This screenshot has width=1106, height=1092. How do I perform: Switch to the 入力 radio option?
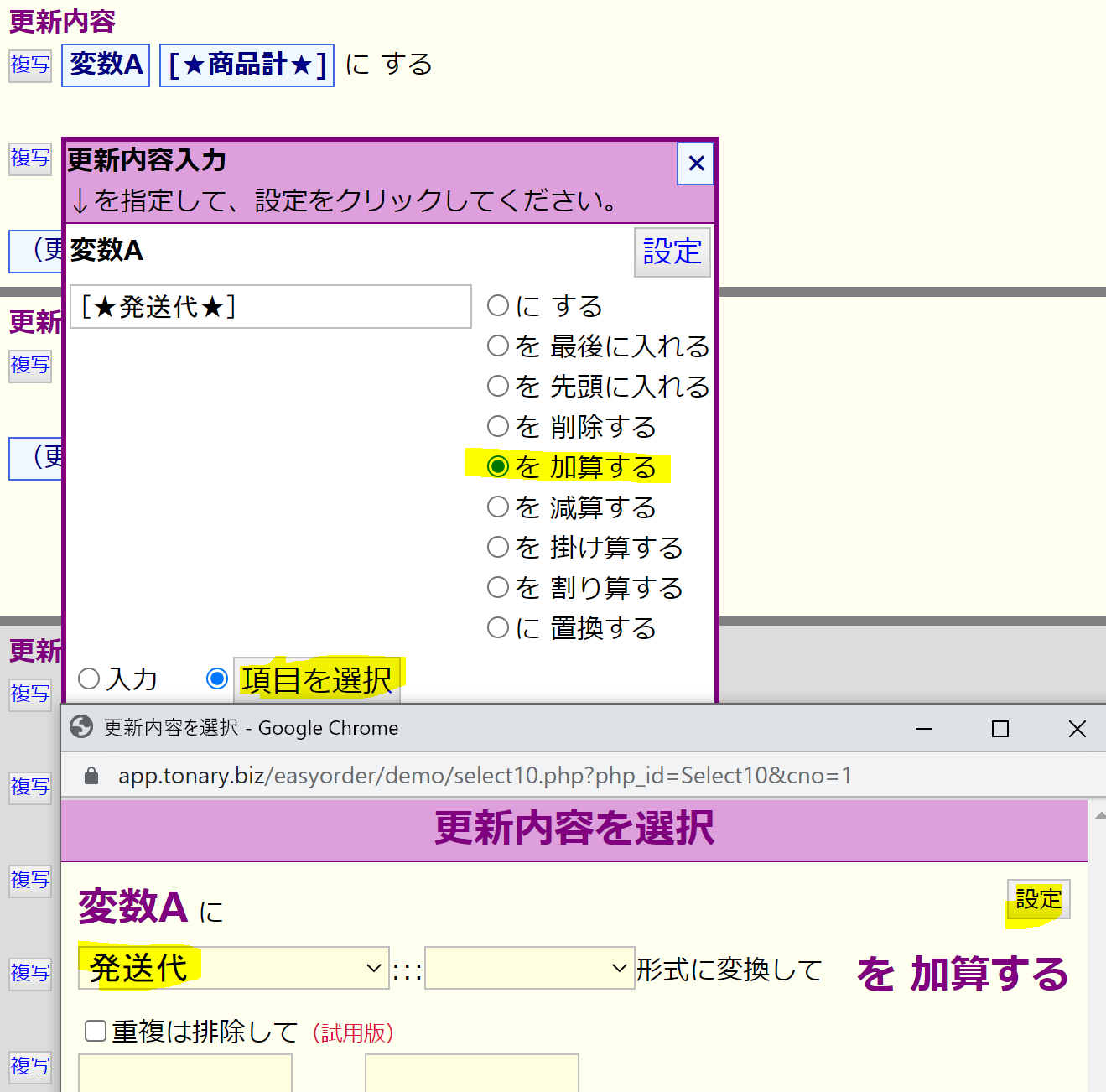pos(89,679)
